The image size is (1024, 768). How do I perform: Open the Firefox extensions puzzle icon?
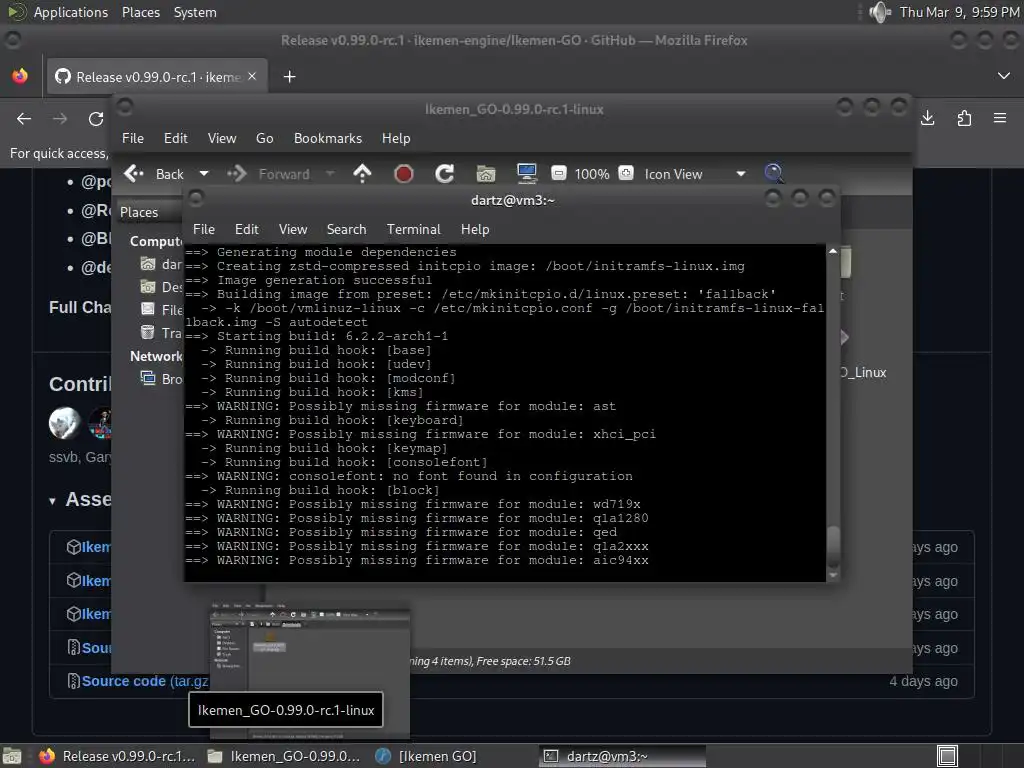(x=964, y=118)
